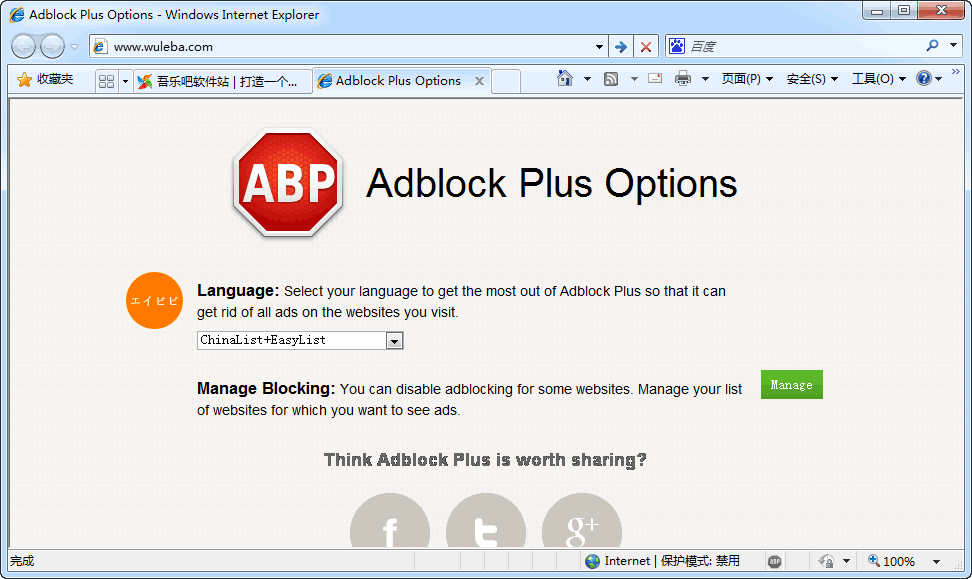Share Adblock Plus on Facebook

point(390,521)
